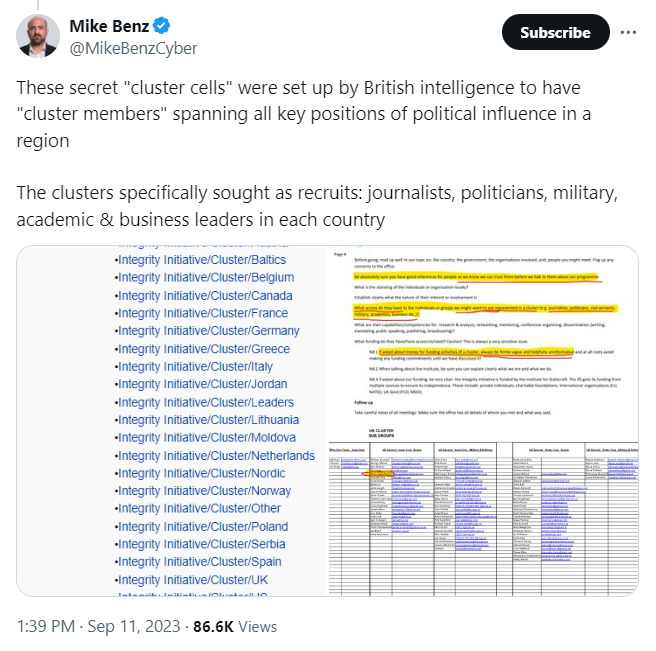Open the Integrity Initiative/Cluster/Baltics link
656x651 pixels.
click(x=201, y=260)
